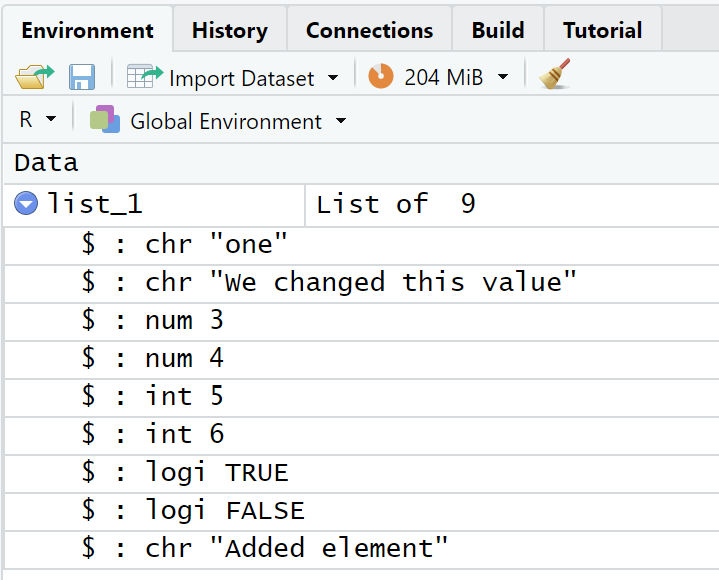
Task: Click the Load workspace folder icon
Action: [x=35, y=77]
